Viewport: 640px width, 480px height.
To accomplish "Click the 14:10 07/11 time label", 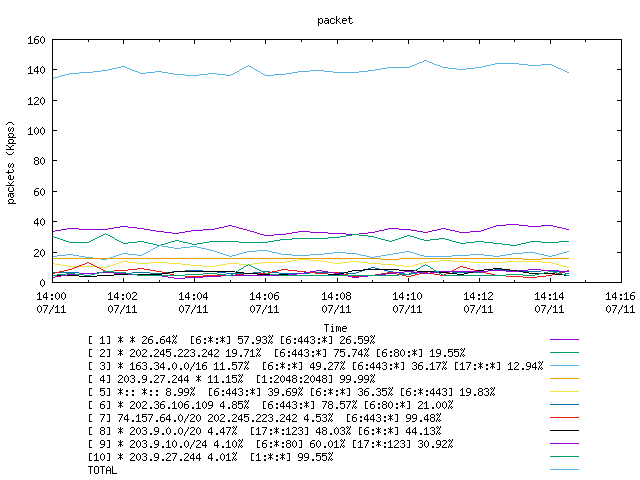I will [x=407, y=302].
